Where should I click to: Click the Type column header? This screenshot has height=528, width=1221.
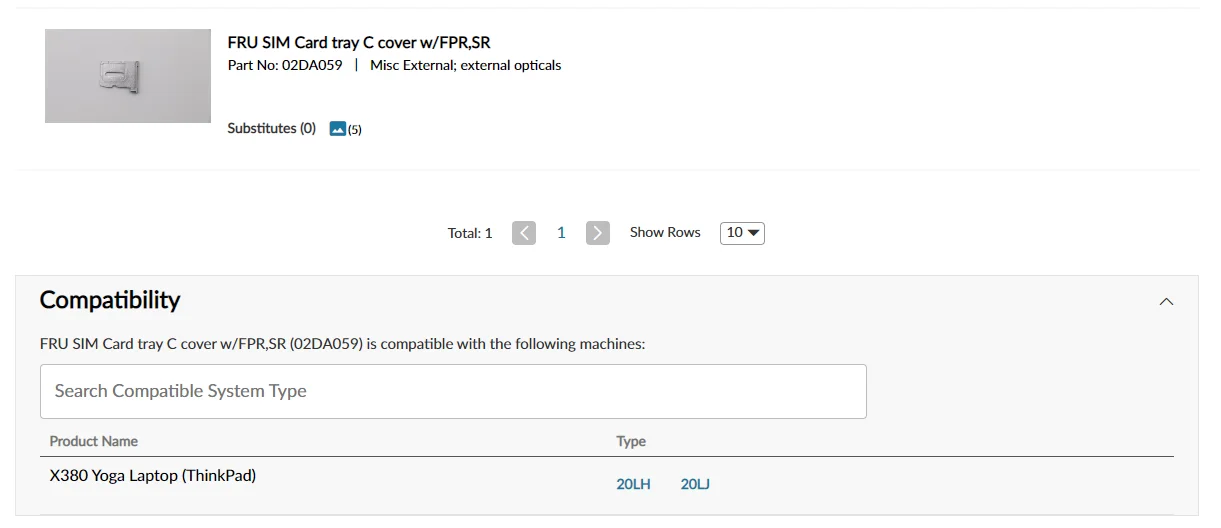click(631, 441)
